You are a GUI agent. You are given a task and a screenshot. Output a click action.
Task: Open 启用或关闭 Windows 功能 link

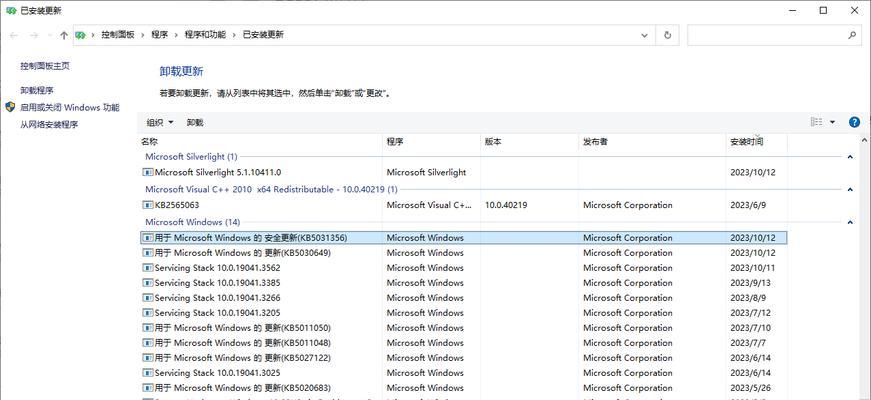coord(70,108)
